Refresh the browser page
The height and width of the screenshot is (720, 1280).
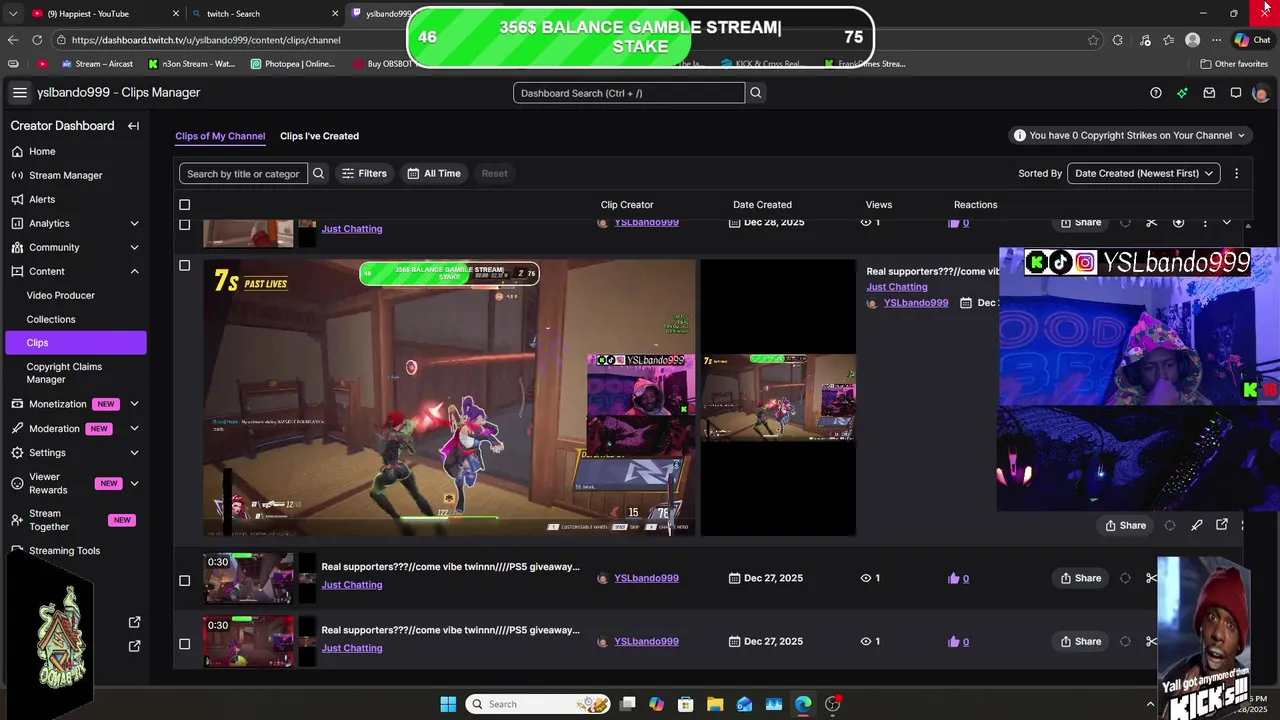pos(37,40)
